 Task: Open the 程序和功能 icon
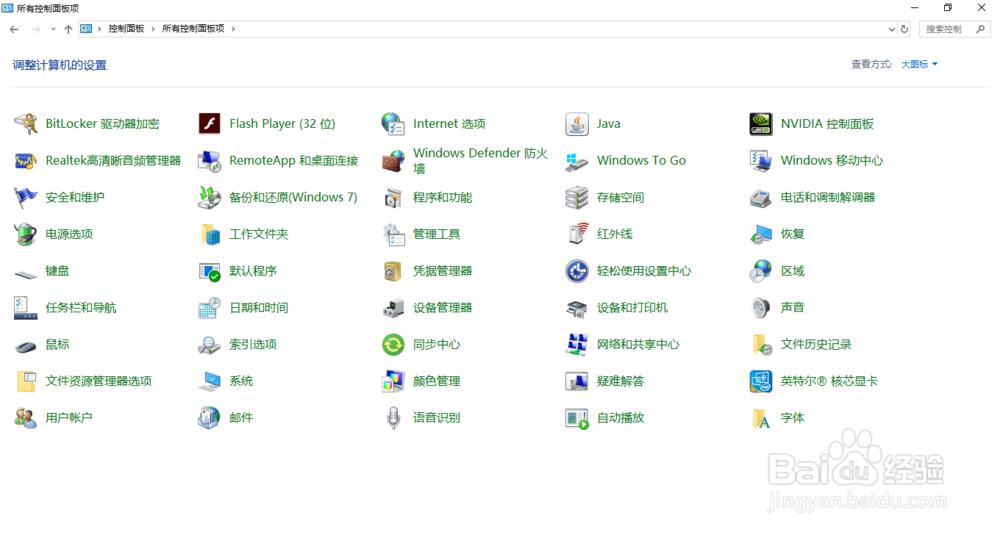pyautogui.click(x=393, y=198)
